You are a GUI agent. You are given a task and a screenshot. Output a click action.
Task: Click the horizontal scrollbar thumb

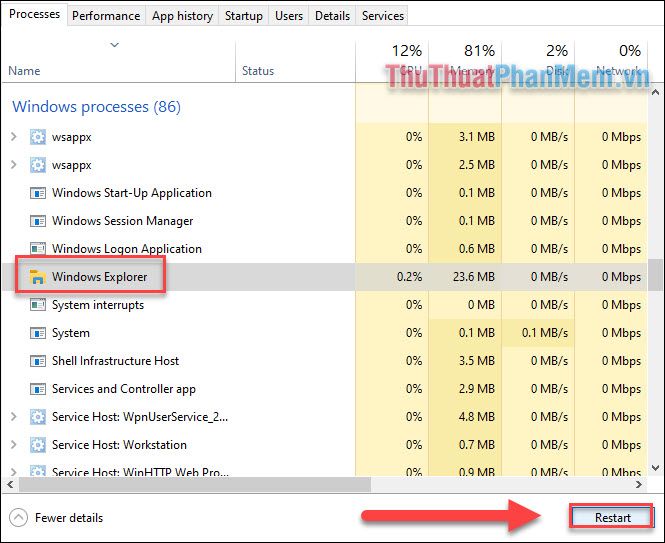coord(195,484)
